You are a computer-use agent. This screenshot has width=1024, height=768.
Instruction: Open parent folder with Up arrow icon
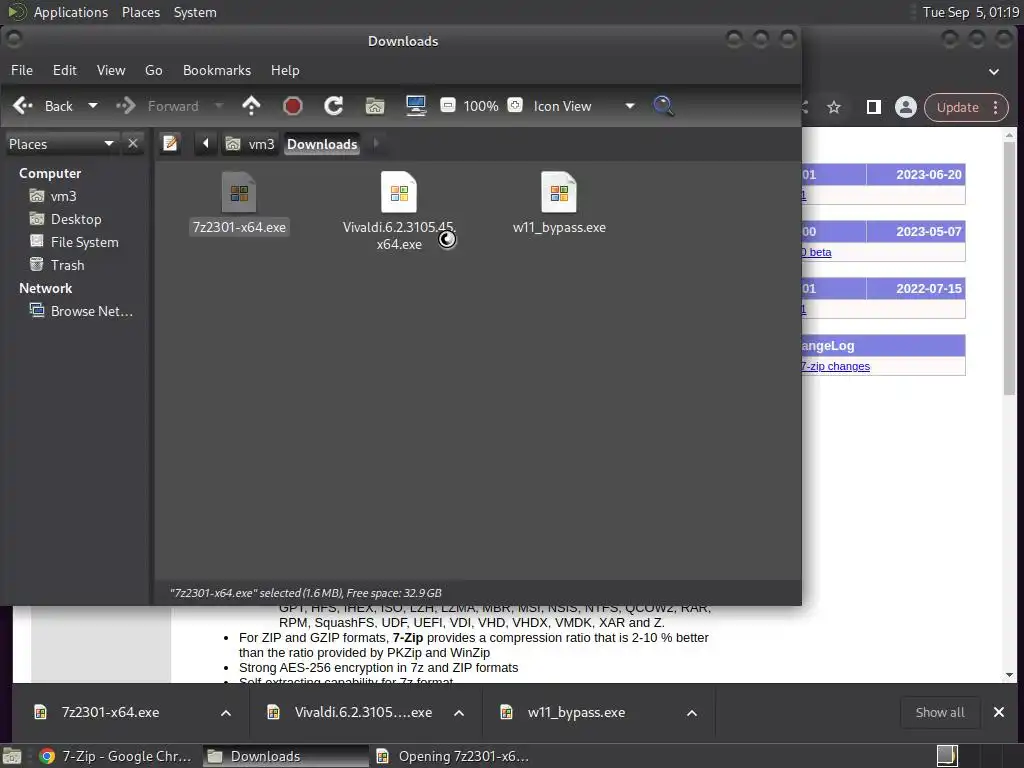pyautogui.click(x=251, y=106)
